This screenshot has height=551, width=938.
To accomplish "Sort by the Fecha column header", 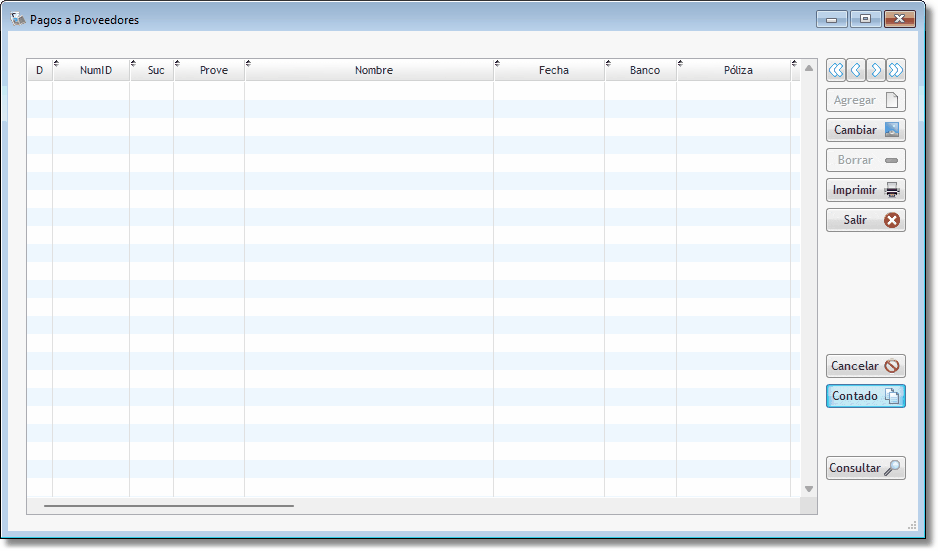I will tap(553, 70).
